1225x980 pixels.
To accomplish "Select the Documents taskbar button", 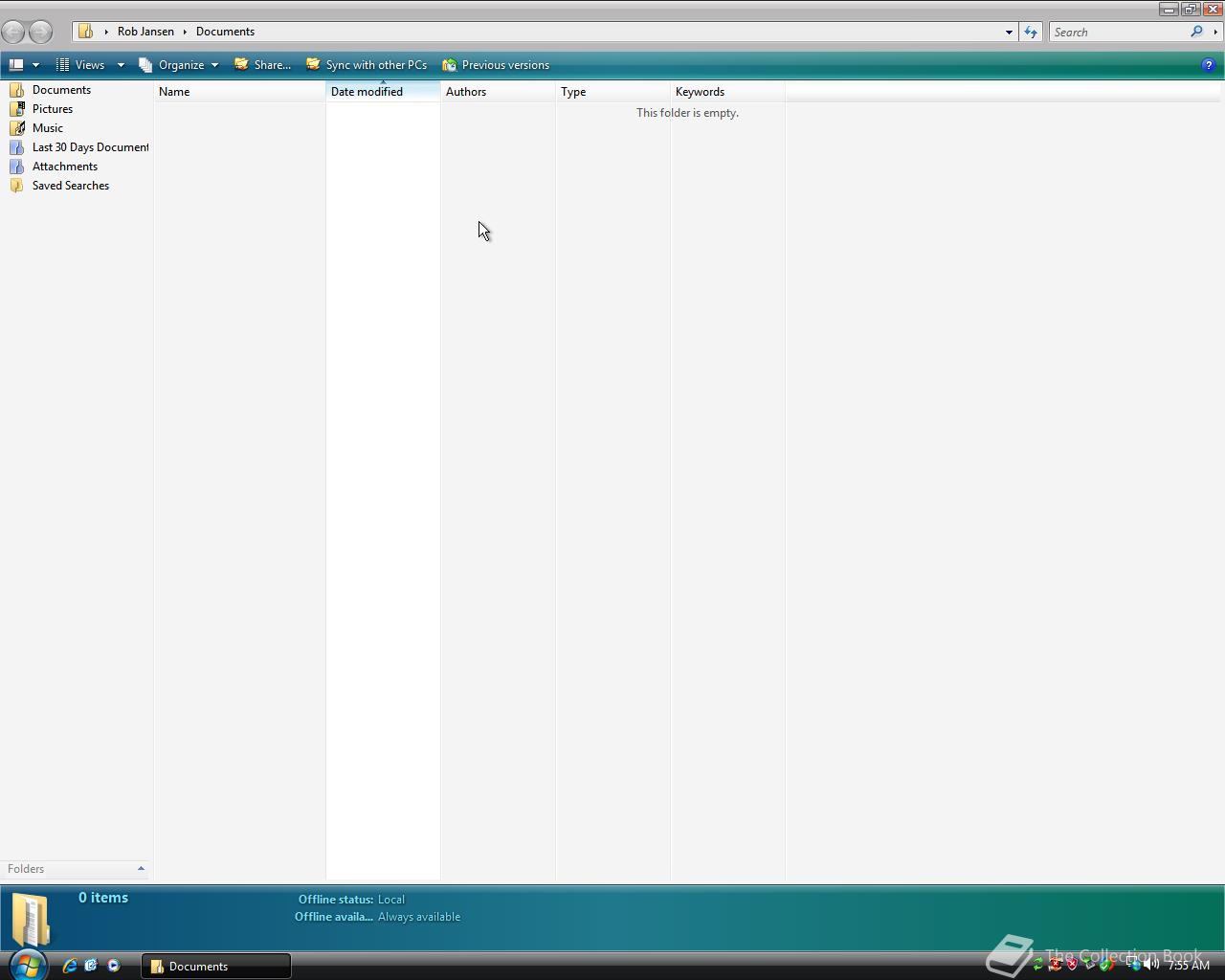I will (216, 966).
